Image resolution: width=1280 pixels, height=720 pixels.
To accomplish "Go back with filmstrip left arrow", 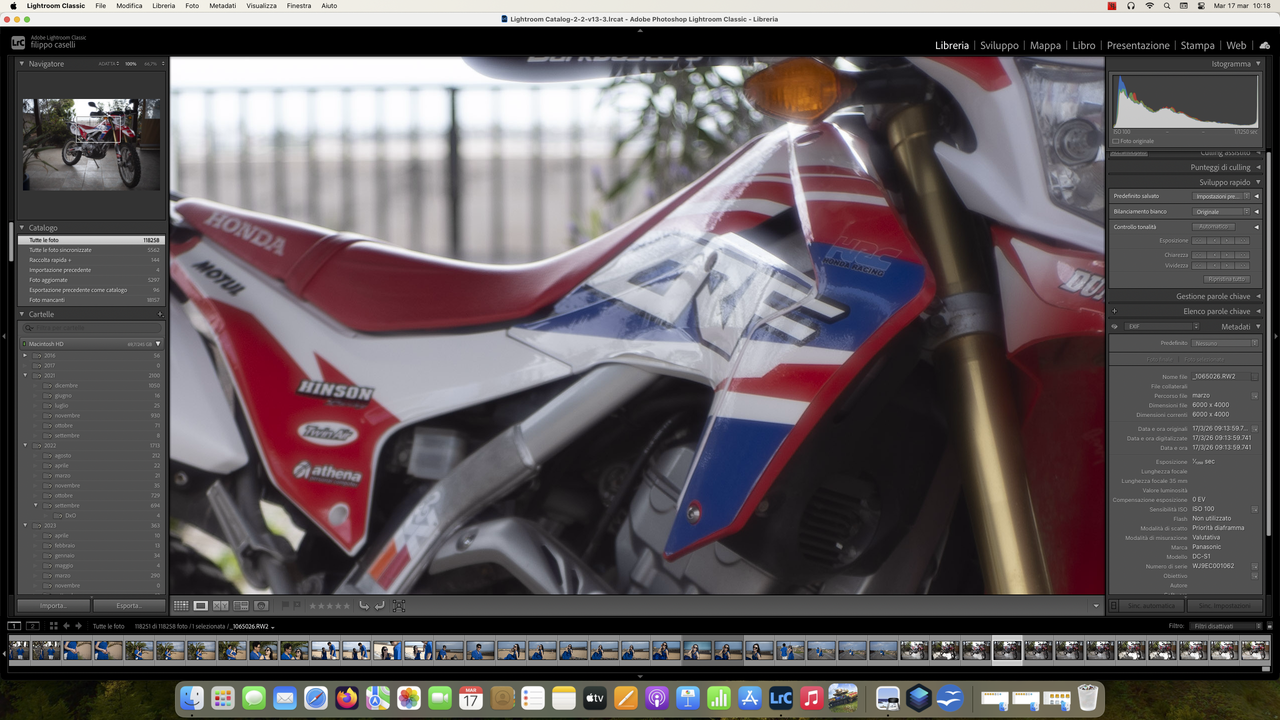I will (x=67, y=626).
